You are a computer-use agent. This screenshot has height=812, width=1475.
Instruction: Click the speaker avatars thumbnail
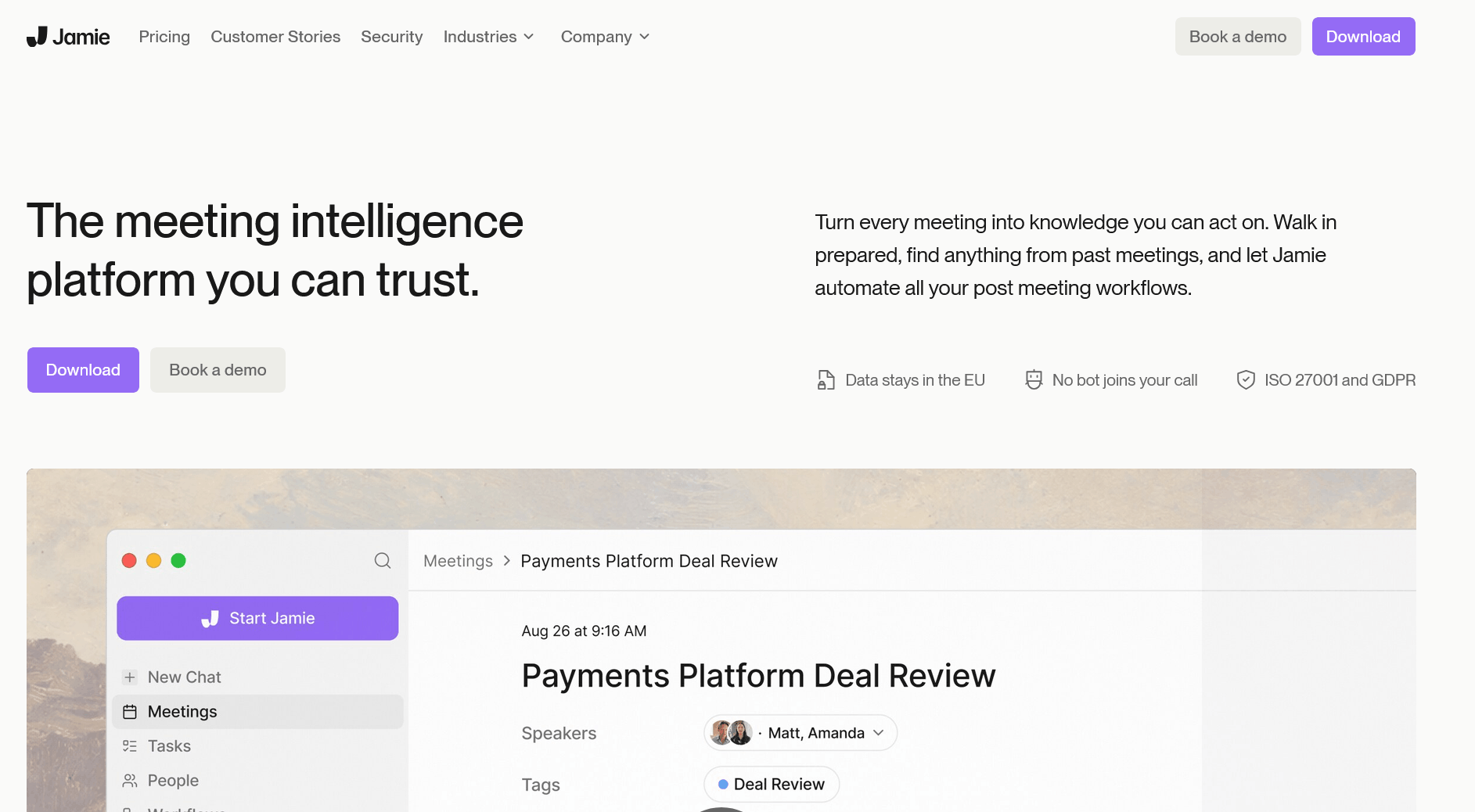pyautogui.click(x=732, y=733)
